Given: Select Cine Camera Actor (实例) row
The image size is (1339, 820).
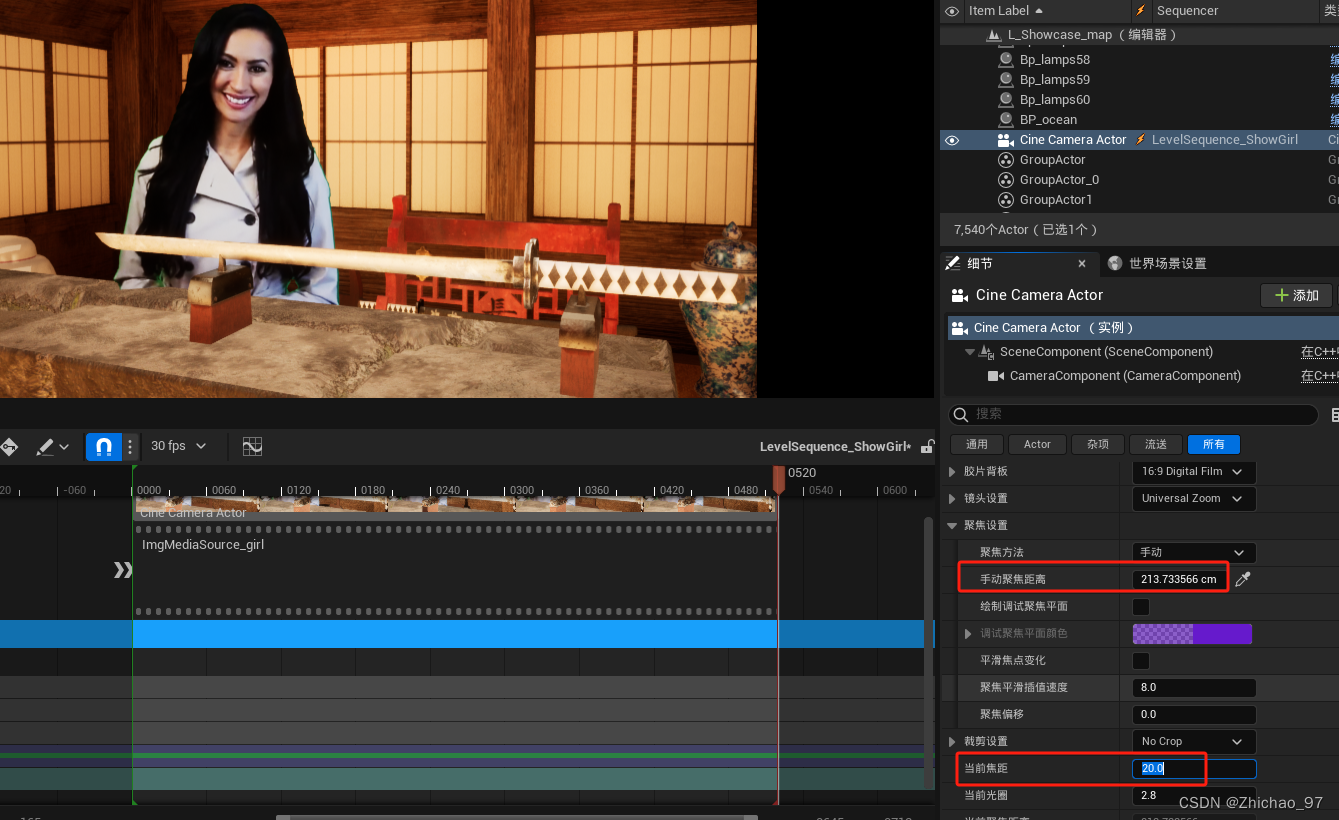Looking at the screenshot, I should click(x=1142, y=327).
